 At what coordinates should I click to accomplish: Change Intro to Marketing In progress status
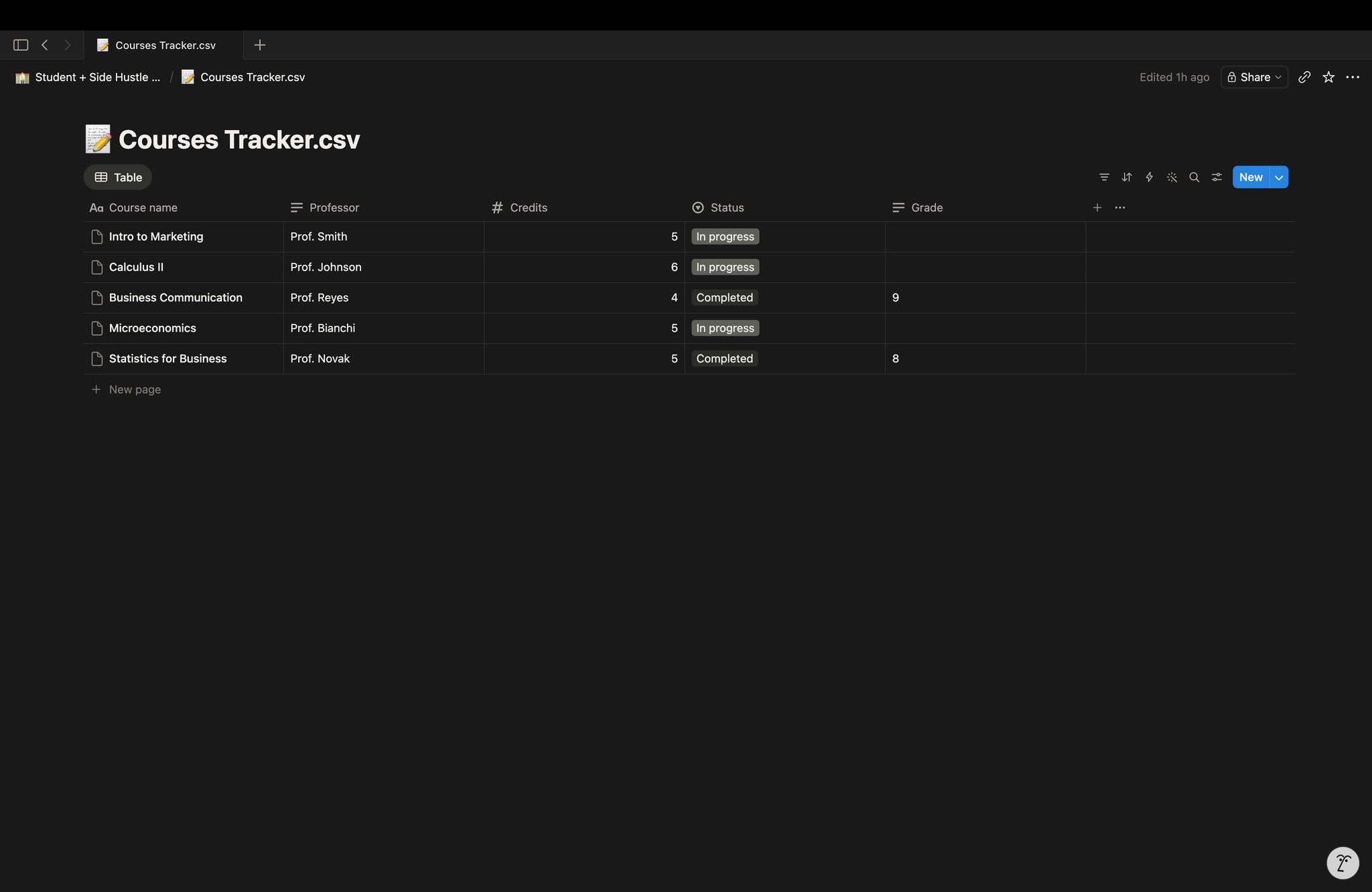tap(725, 237)
